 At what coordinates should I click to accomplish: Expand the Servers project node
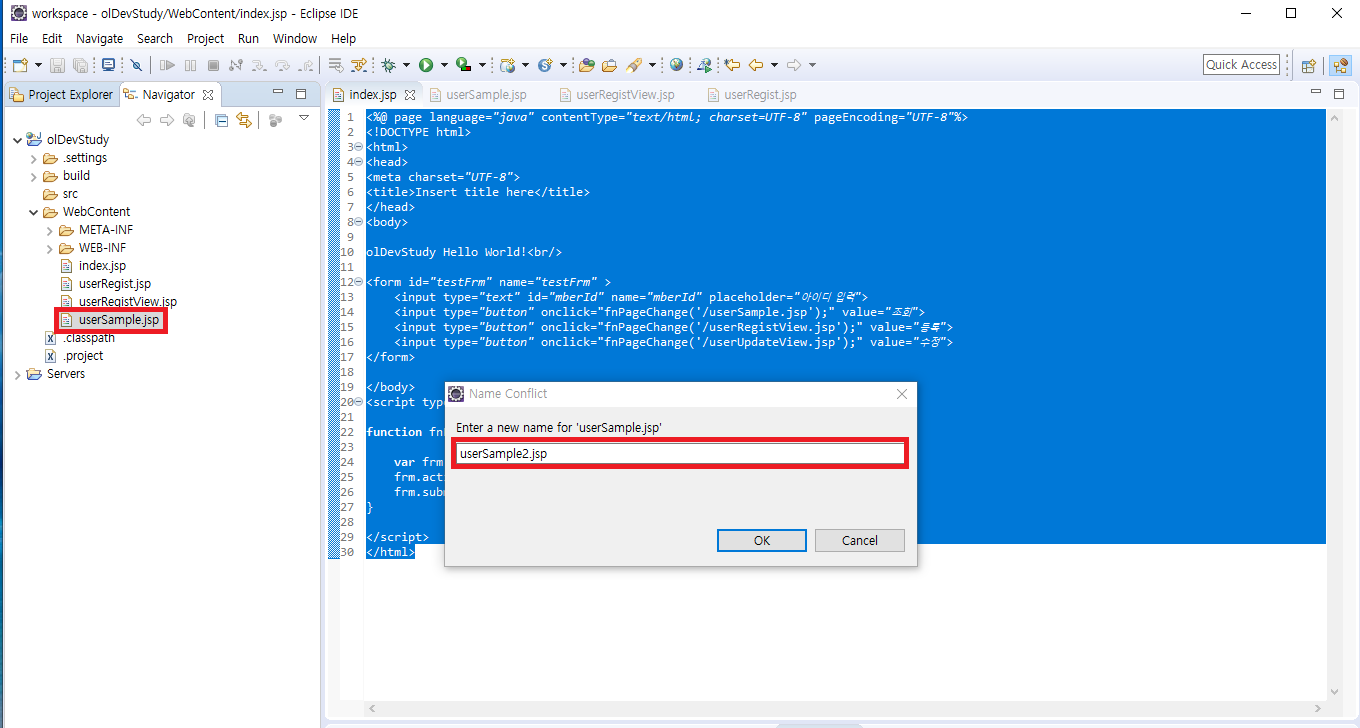click(x=17, y=374)
